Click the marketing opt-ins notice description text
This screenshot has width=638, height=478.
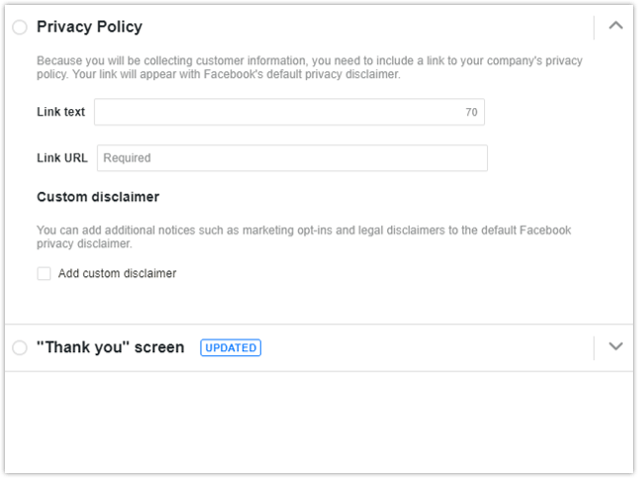pos(303,236)
